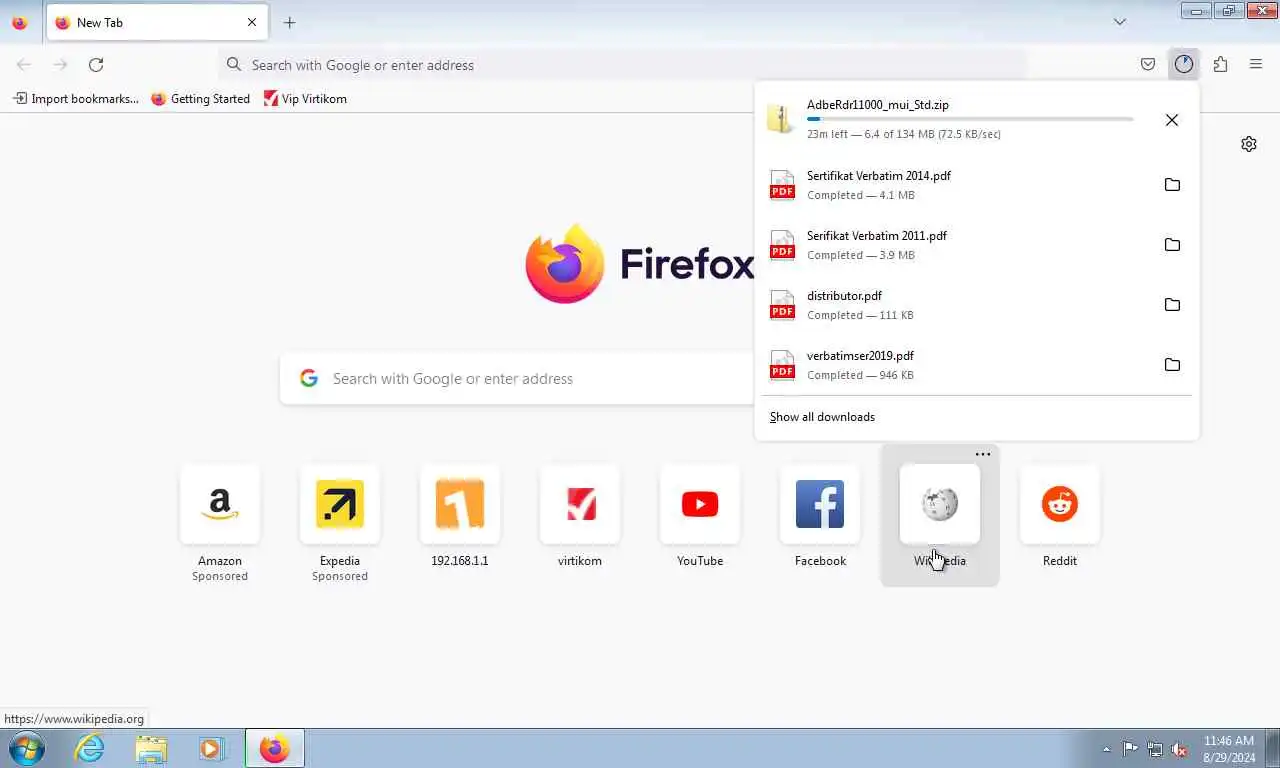The height and width of the screenshot is (768, 1280).
Task: Click the Sertifikat Verbatim 2014.pdf file icon
Action: click(782, 185)
